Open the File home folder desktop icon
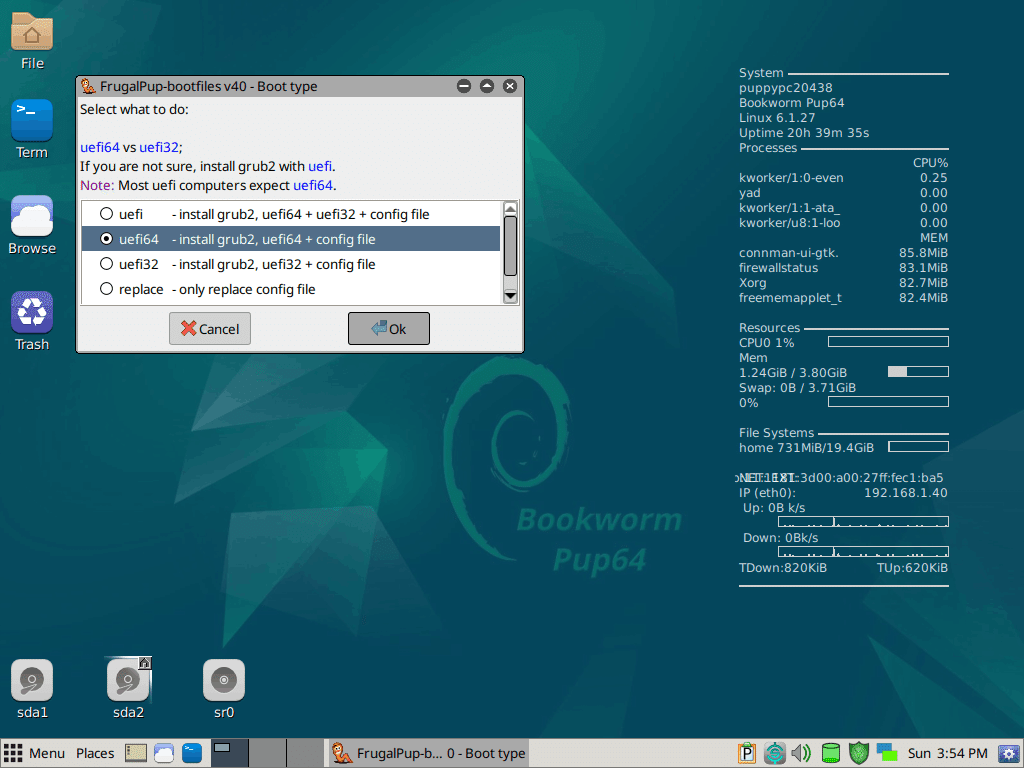The height and width of the screenshot is (768, 1024). point(32,42)
